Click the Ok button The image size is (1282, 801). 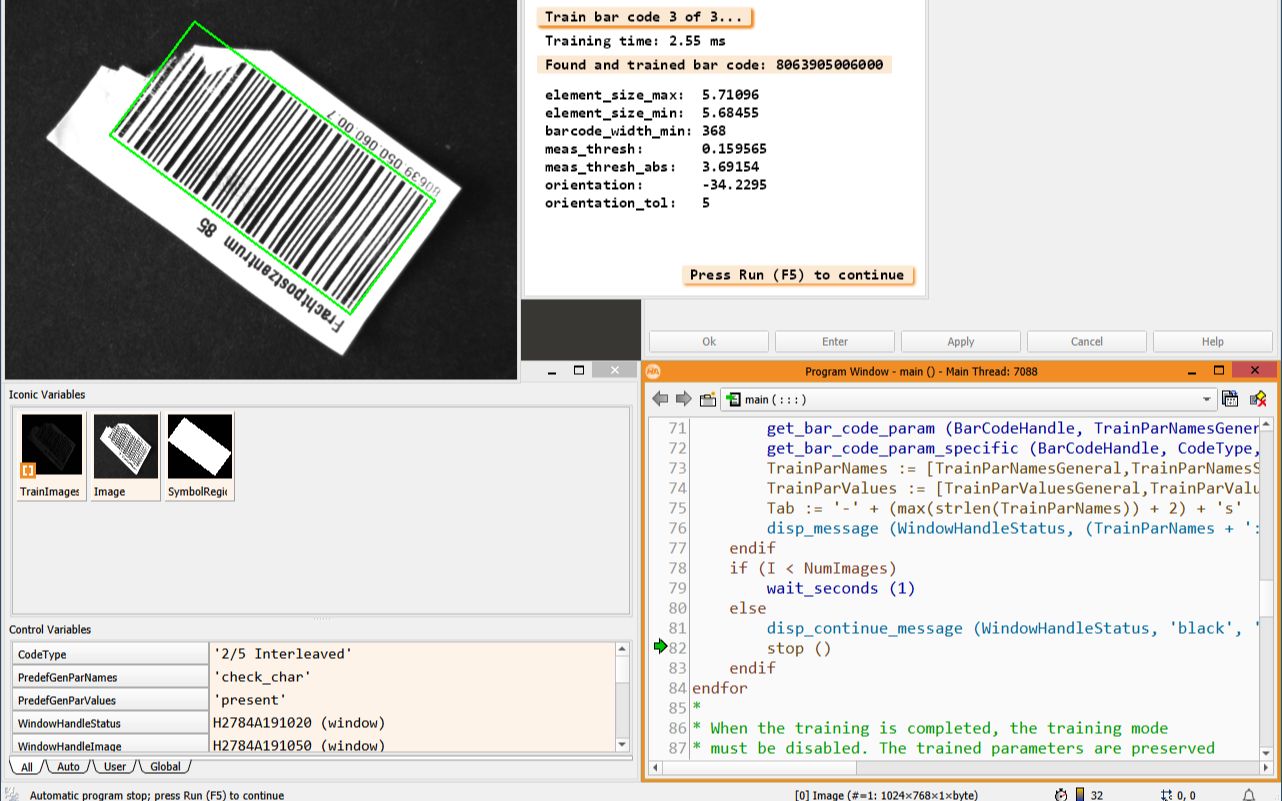pos(709,341)
